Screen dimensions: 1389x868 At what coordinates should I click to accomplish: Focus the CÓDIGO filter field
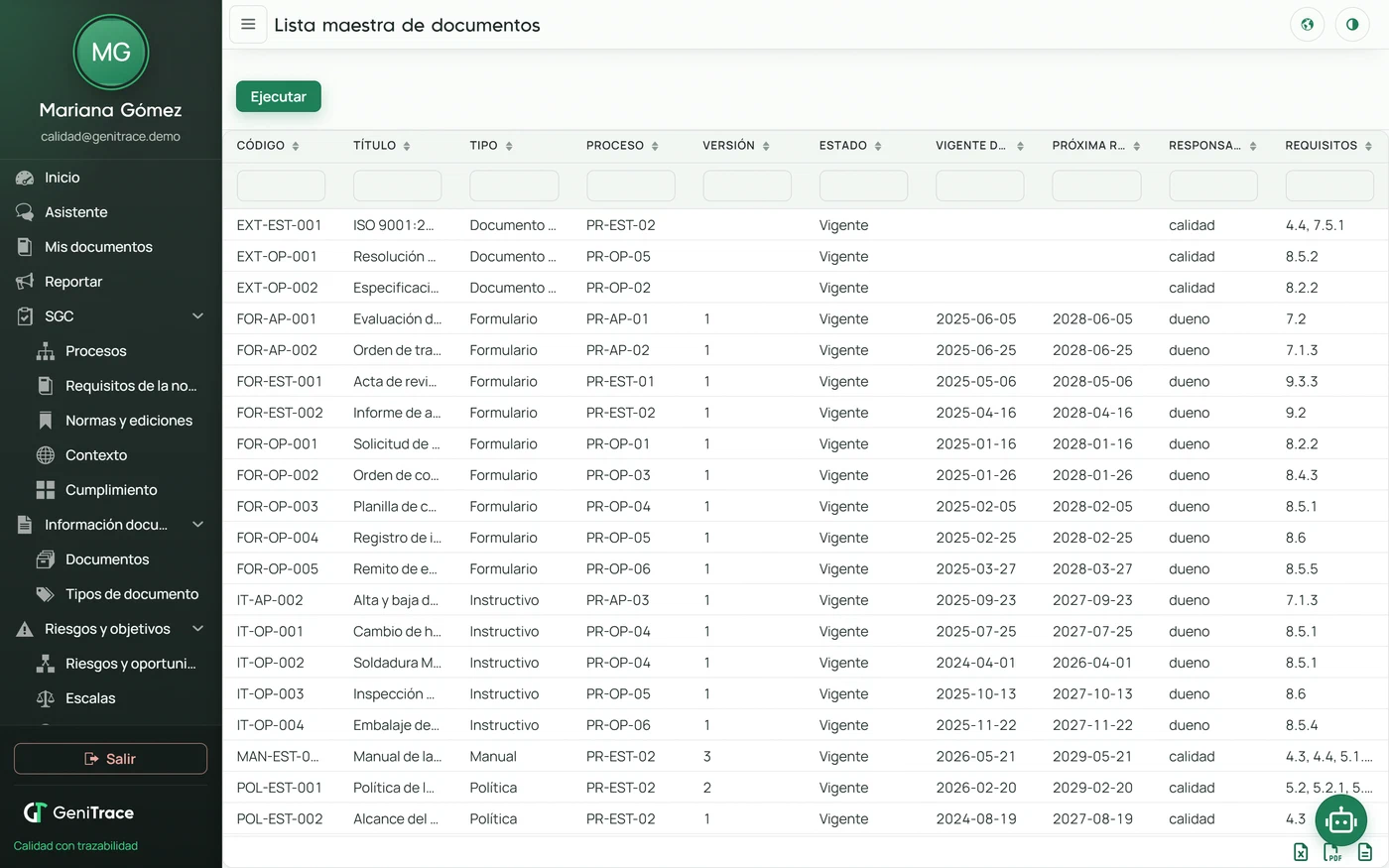click(x=281, y=186)
